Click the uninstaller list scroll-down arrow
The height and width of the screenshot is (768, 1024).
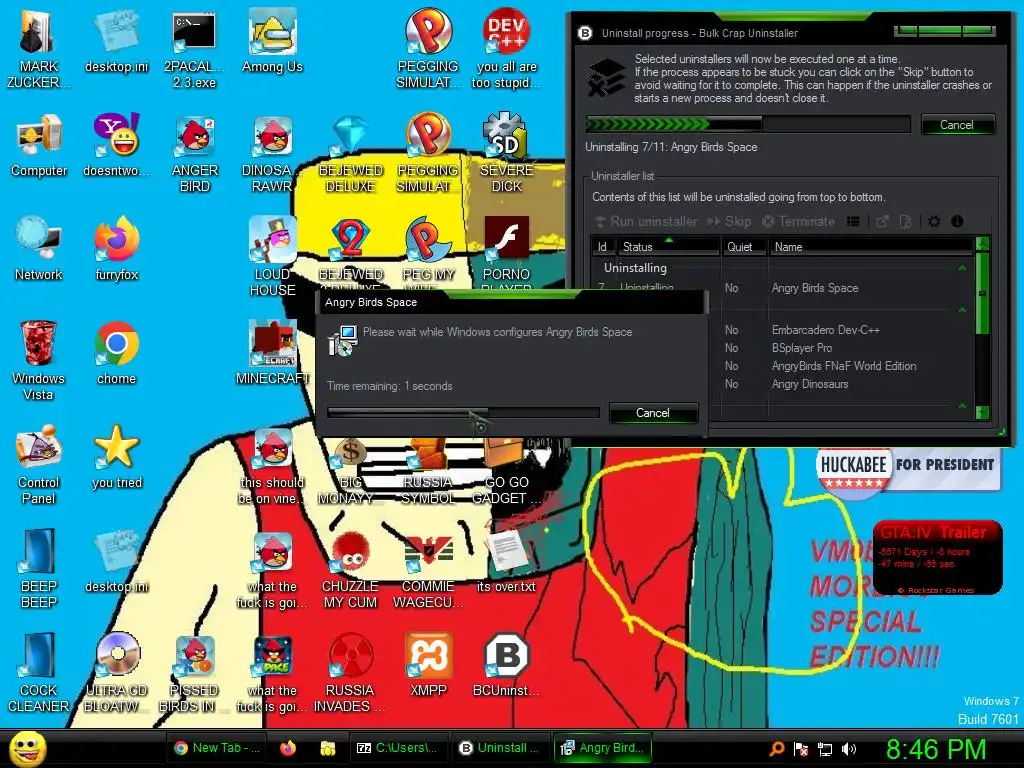982,412
